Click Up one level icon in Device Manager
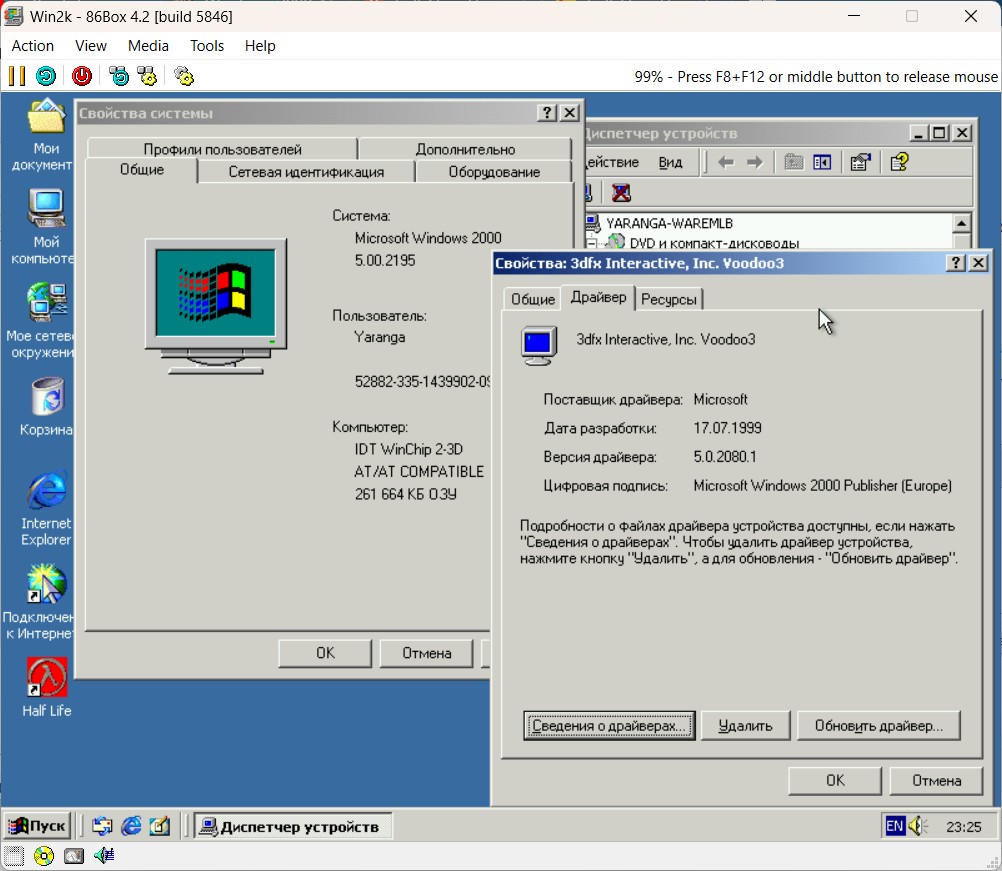Screen dimensions: 1002x871 794,162
